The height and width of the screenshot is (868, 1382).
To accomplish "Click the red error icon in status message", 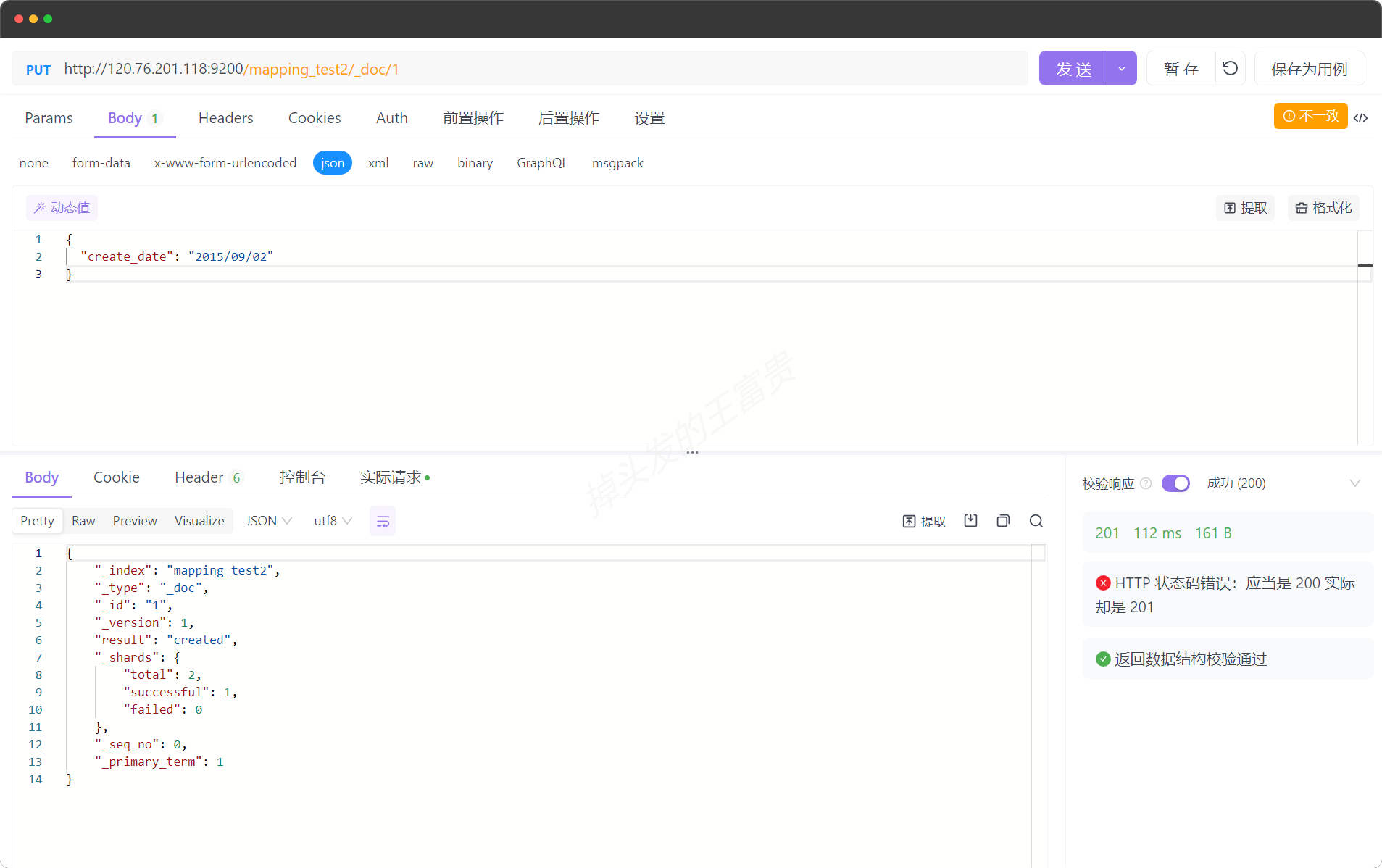I will [x=1103, y=583].
